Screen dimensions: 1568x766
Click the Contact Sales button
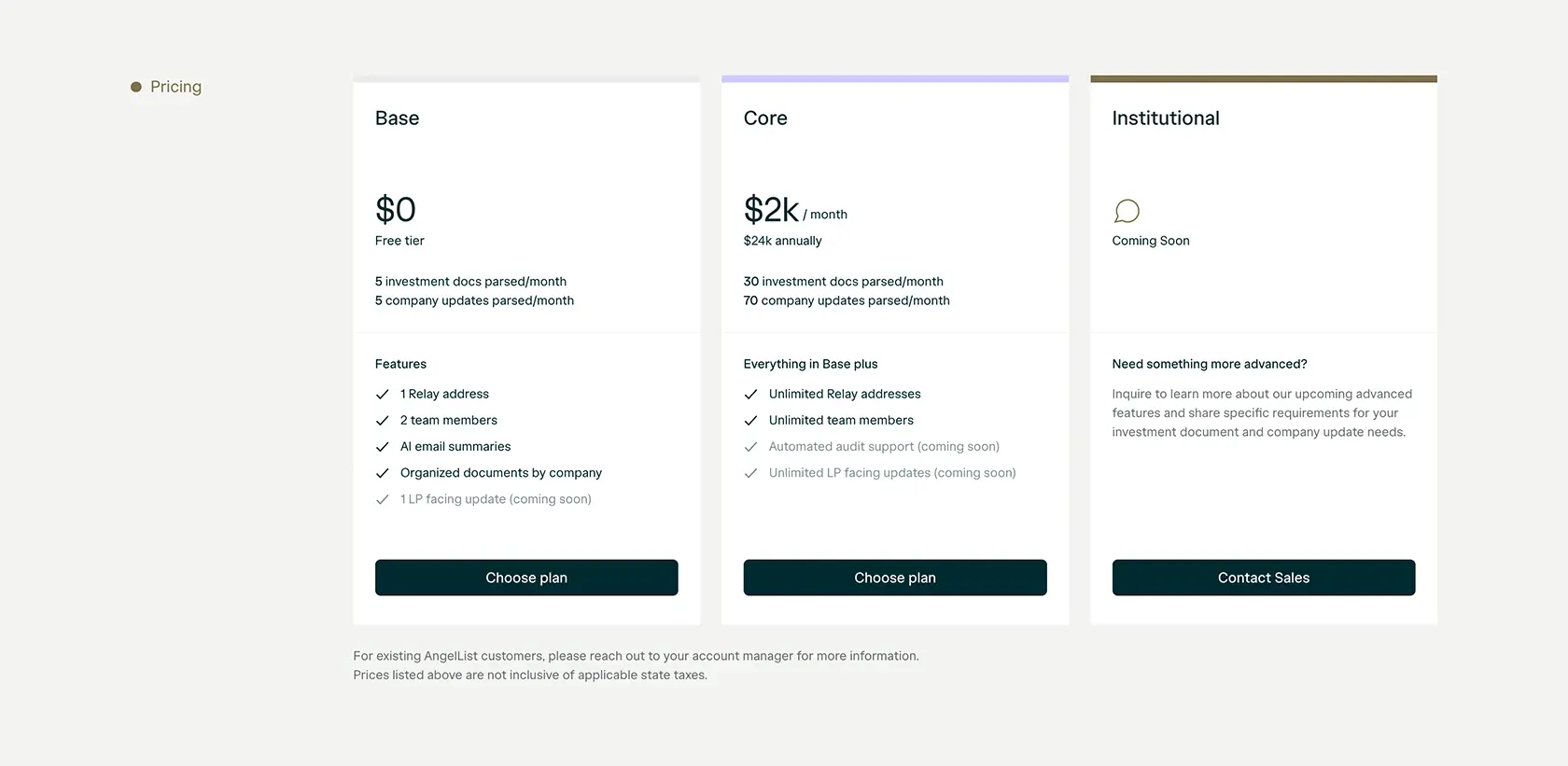[1264, 578]
